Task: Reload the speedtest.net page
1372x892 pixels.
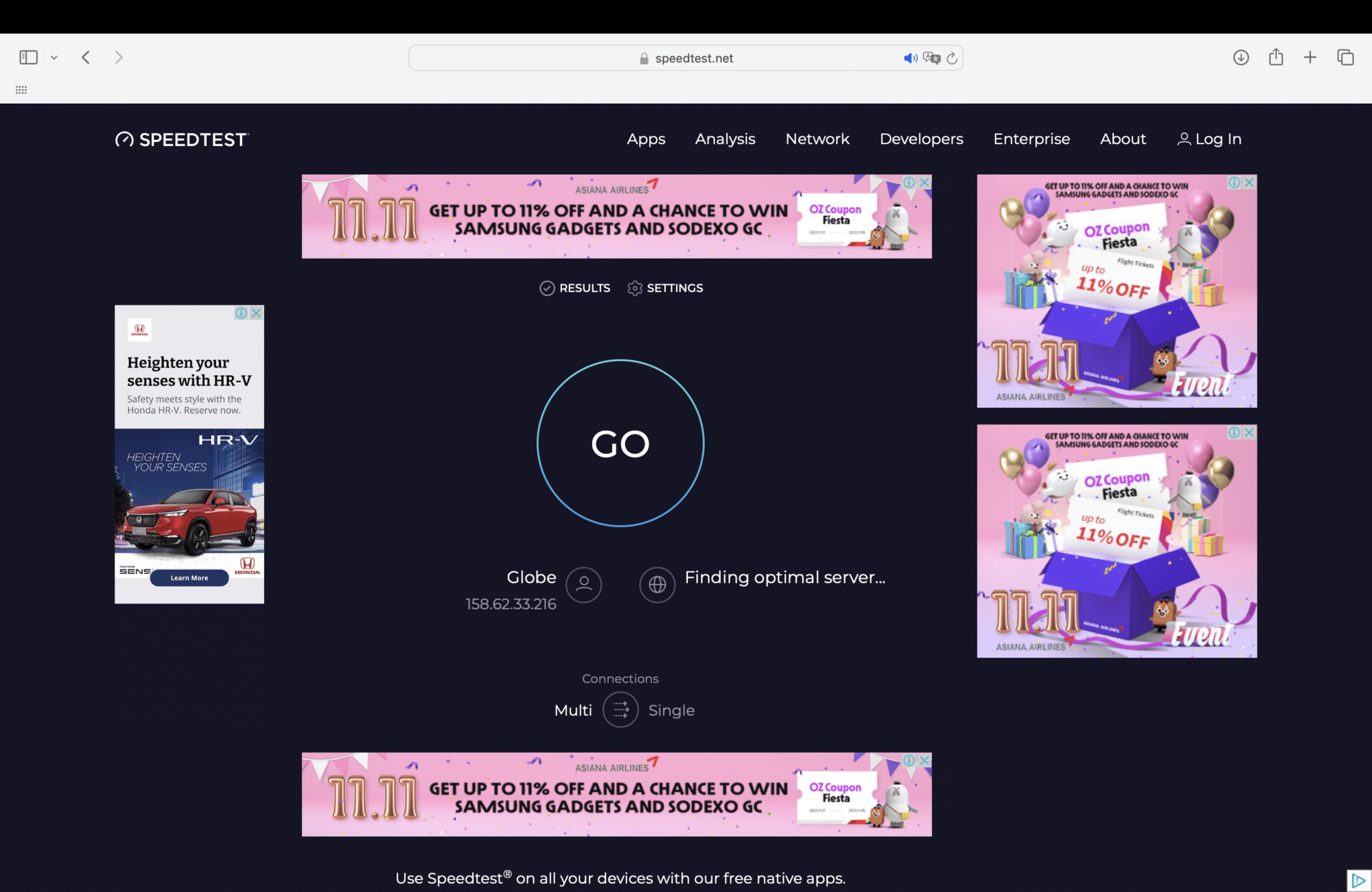Action: pyautogui.click(x=952, y=58)
